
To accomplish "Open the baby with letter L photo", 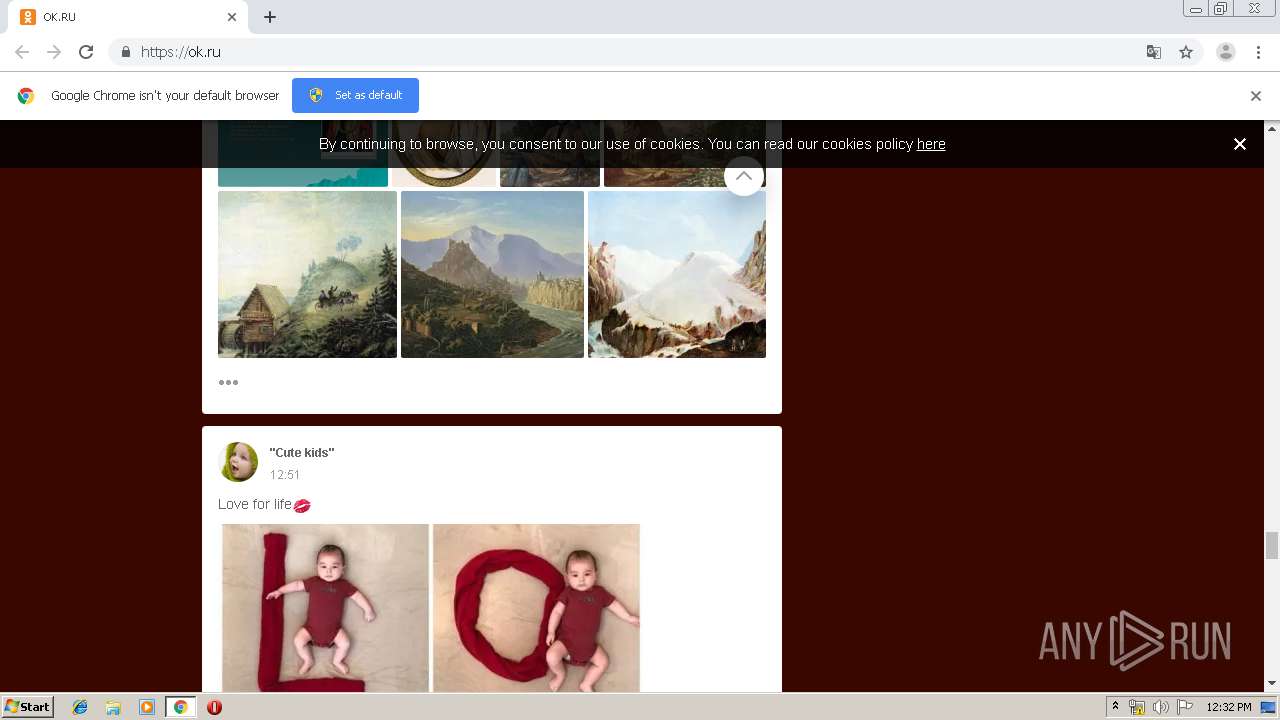I will (325, 608).
